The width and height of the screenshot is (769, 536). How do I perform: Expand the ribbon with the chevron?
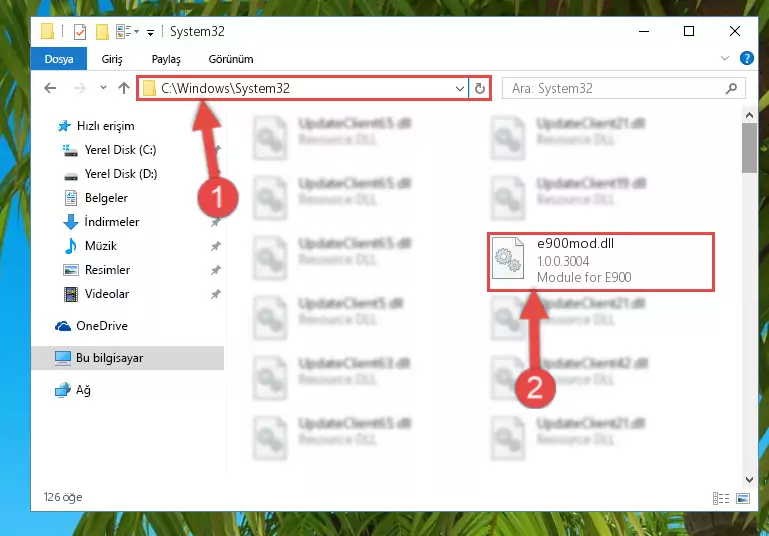pos(725,58)
